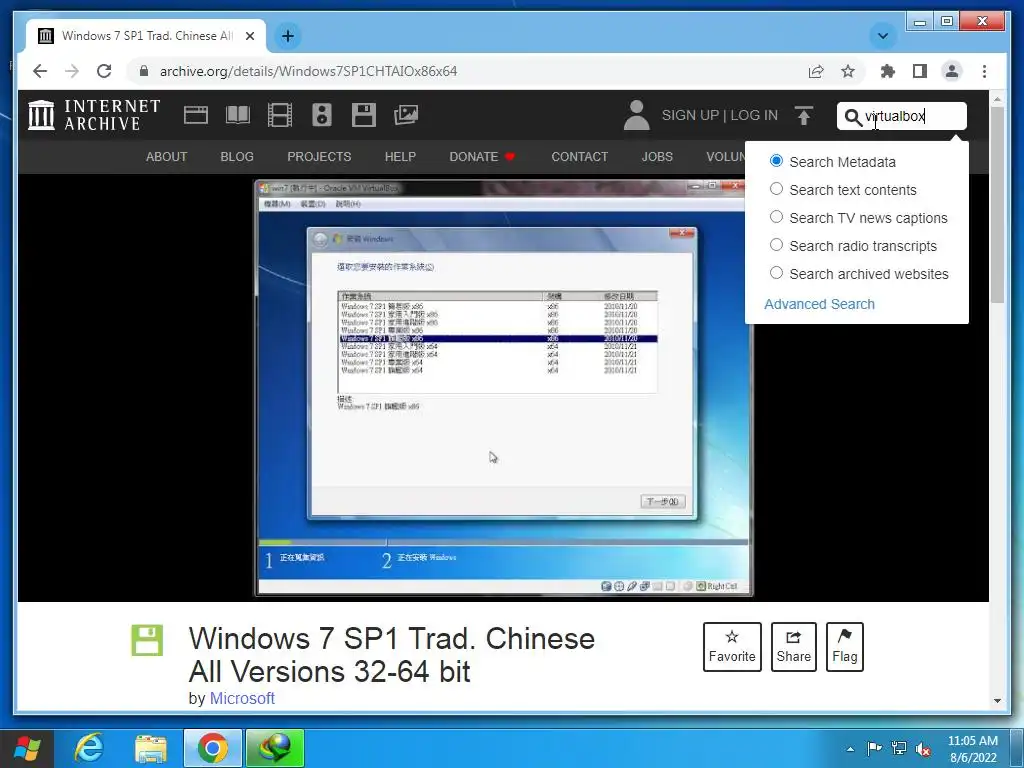Screen dimensions: 1024x768
Task: Reload the page with the refresh icon
Action: (x=104, y=71)
